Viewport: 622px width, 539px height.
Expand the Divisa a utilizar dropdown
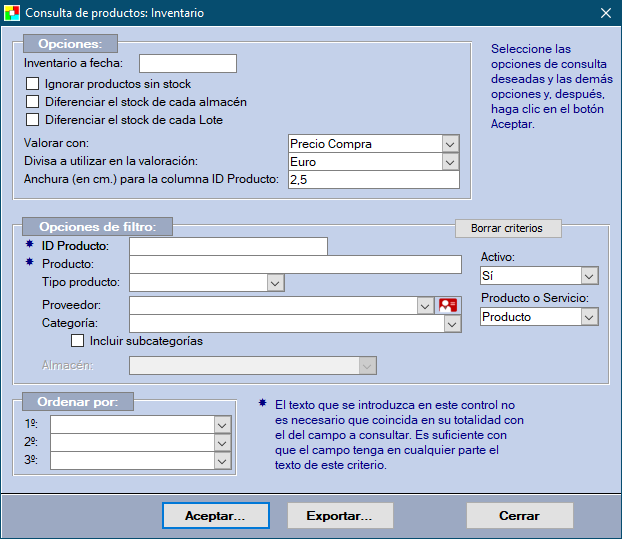click(450, 162)
